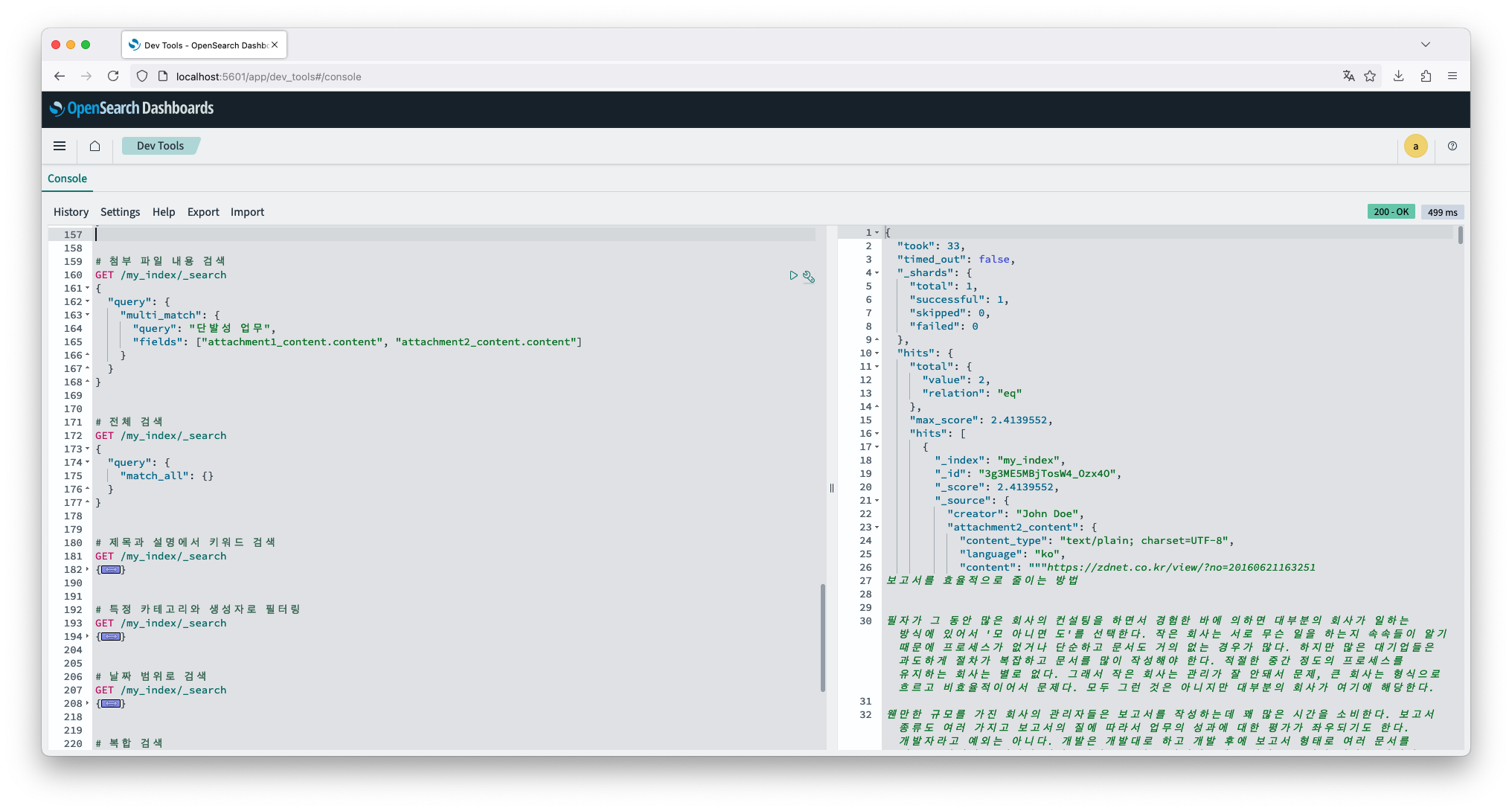
Task: Select the Console tab
Action: [67, 179]
